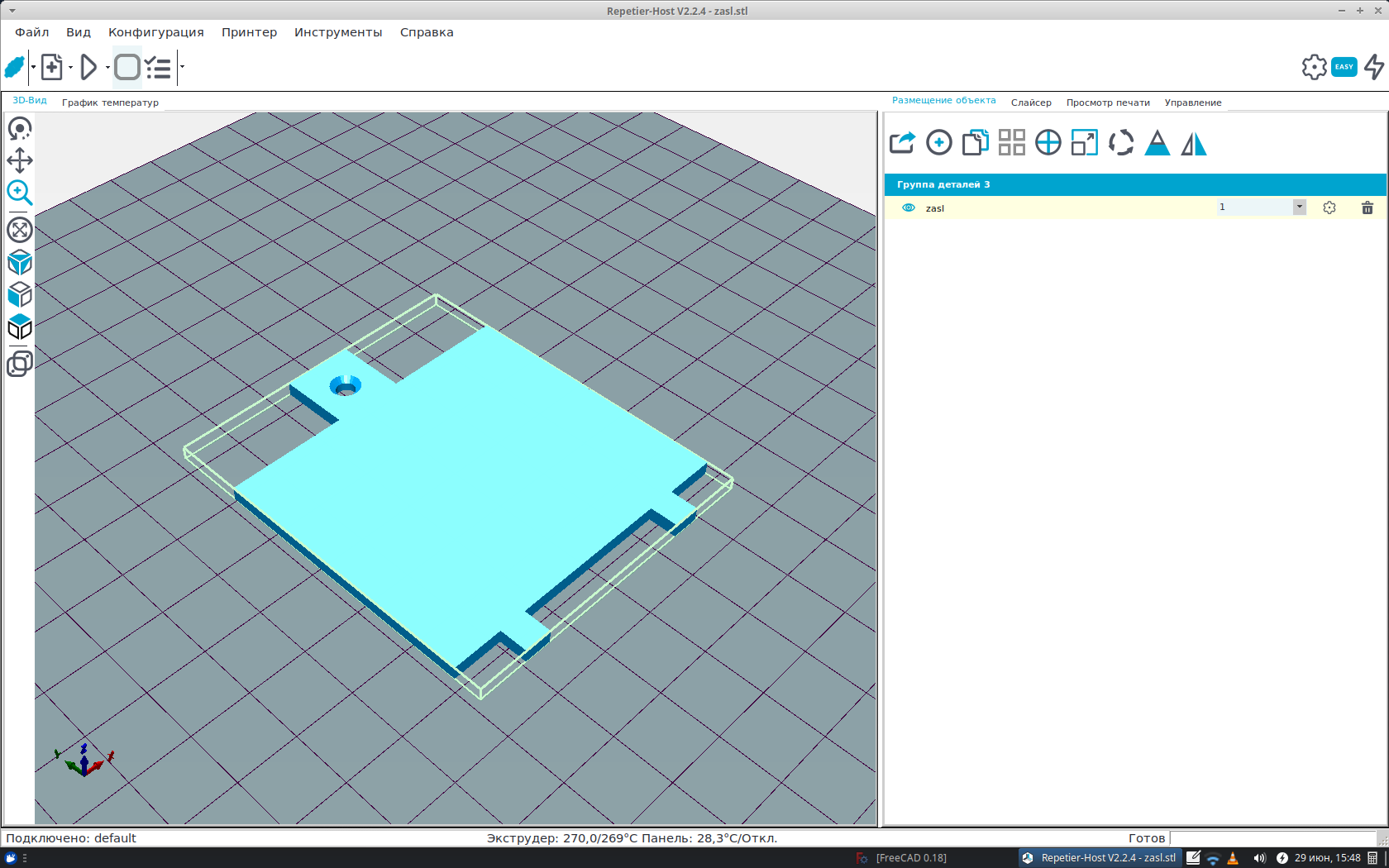Click the rotate object icon
Screen dimensions: 1389x868
point(1121,143)
